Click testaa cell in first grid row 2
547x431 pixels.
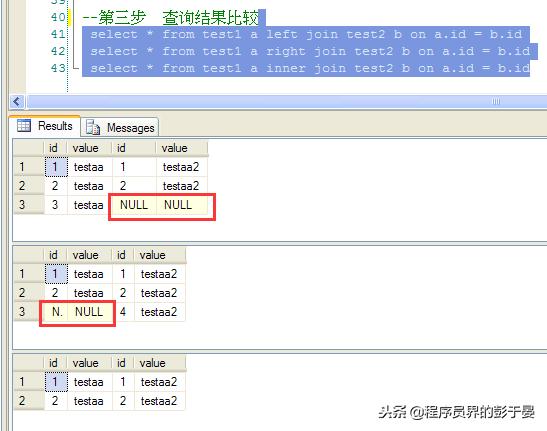pyautogui.click(x=90, y=186)
